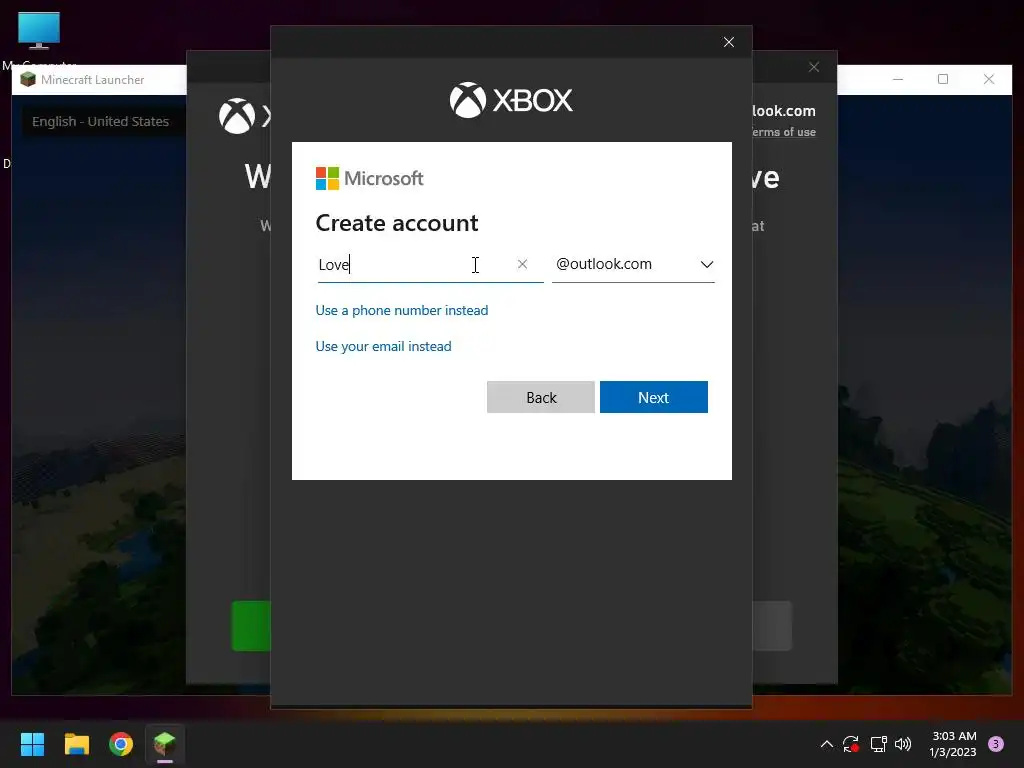Open the sync status tray icon
The image size is (1024, 768).
point(851,744)
